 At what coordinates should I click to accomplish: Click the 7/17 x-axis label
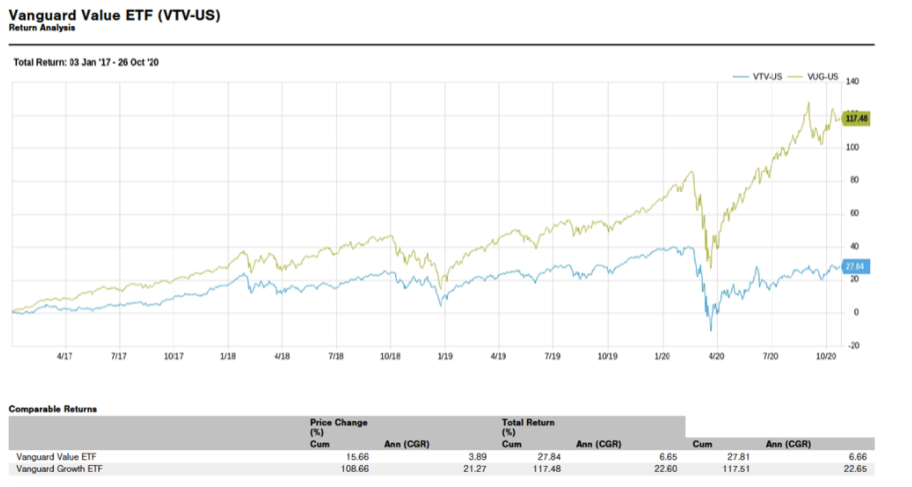pos(119,356)
